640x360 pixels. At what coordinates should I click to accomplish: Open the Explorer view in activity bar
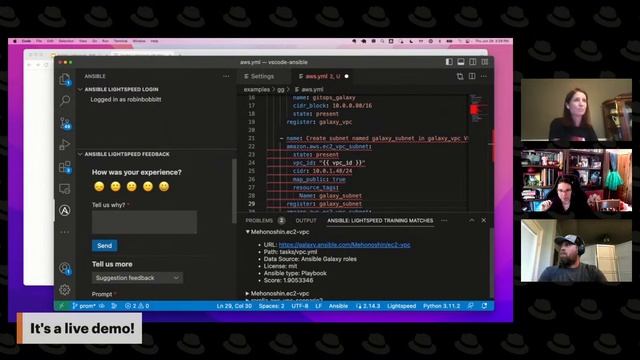64,79
